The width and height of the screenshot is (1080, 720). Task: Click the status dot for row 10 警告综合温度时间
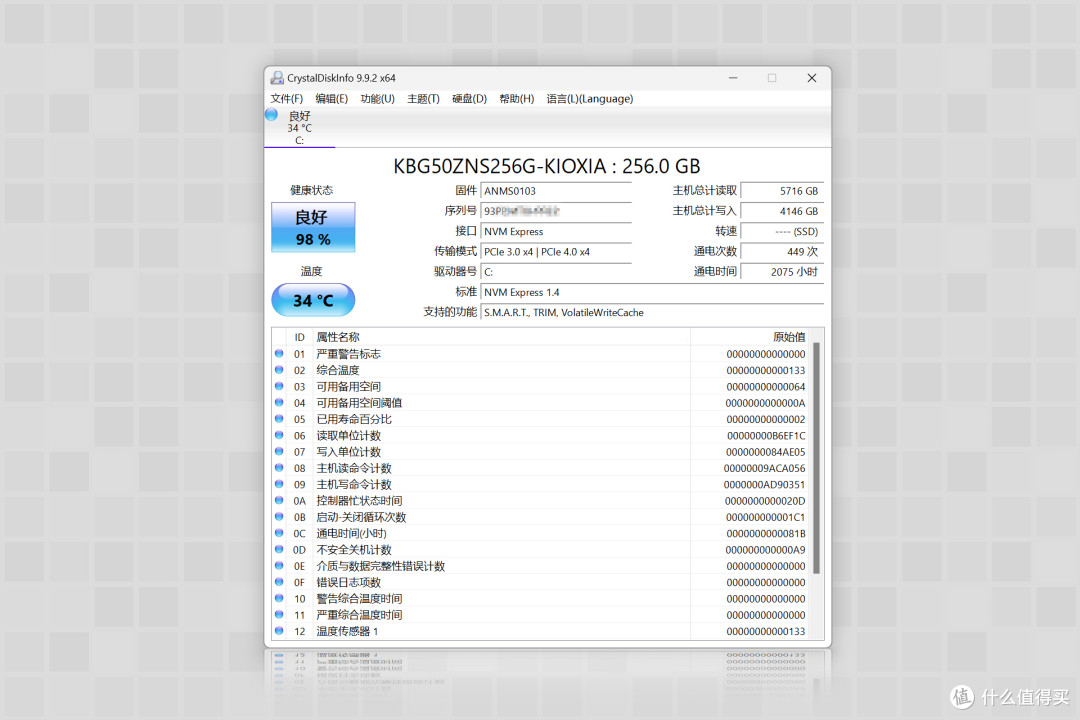279,598
